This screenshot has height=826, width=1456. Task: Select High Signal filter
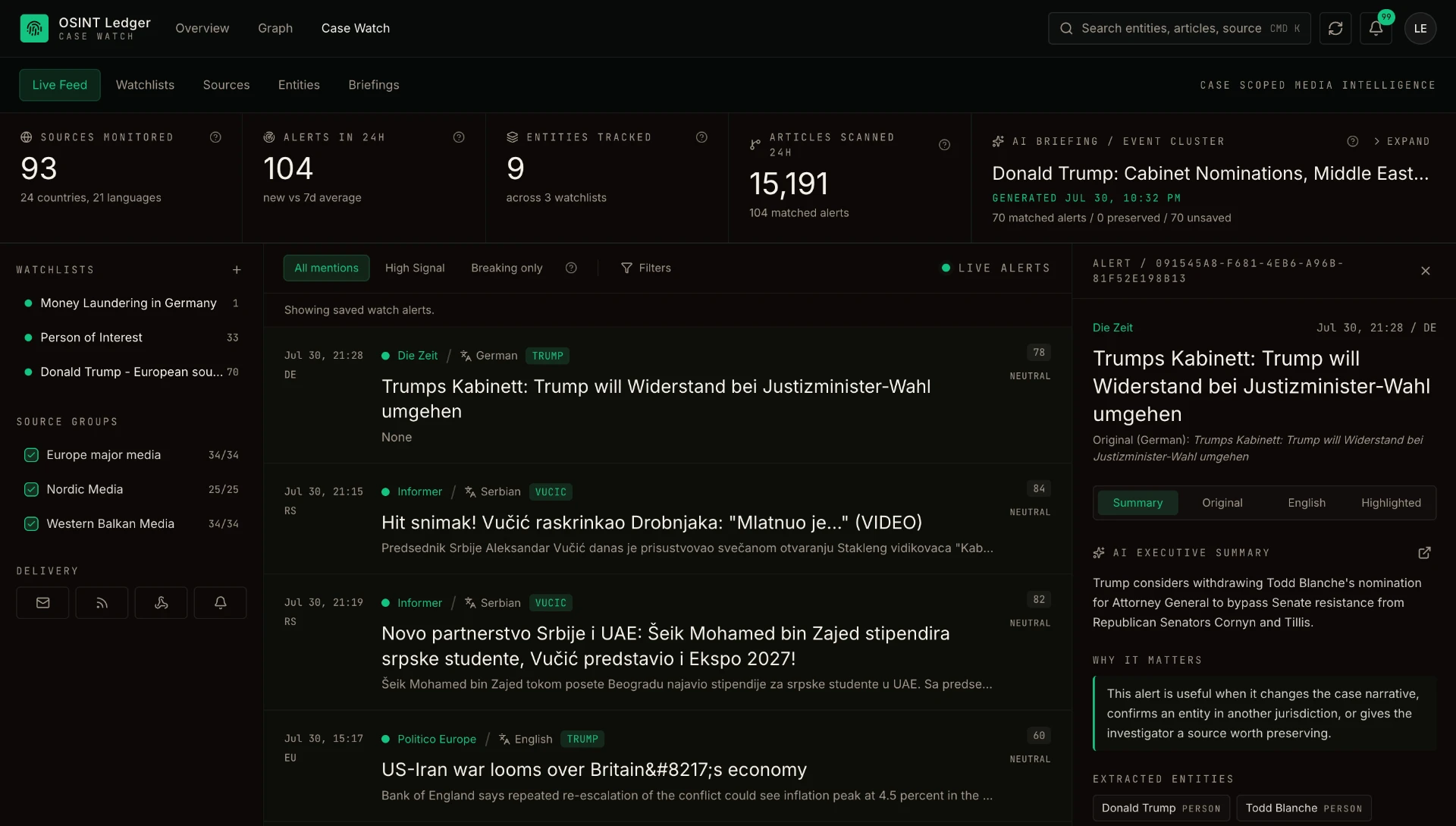(415, 268)
